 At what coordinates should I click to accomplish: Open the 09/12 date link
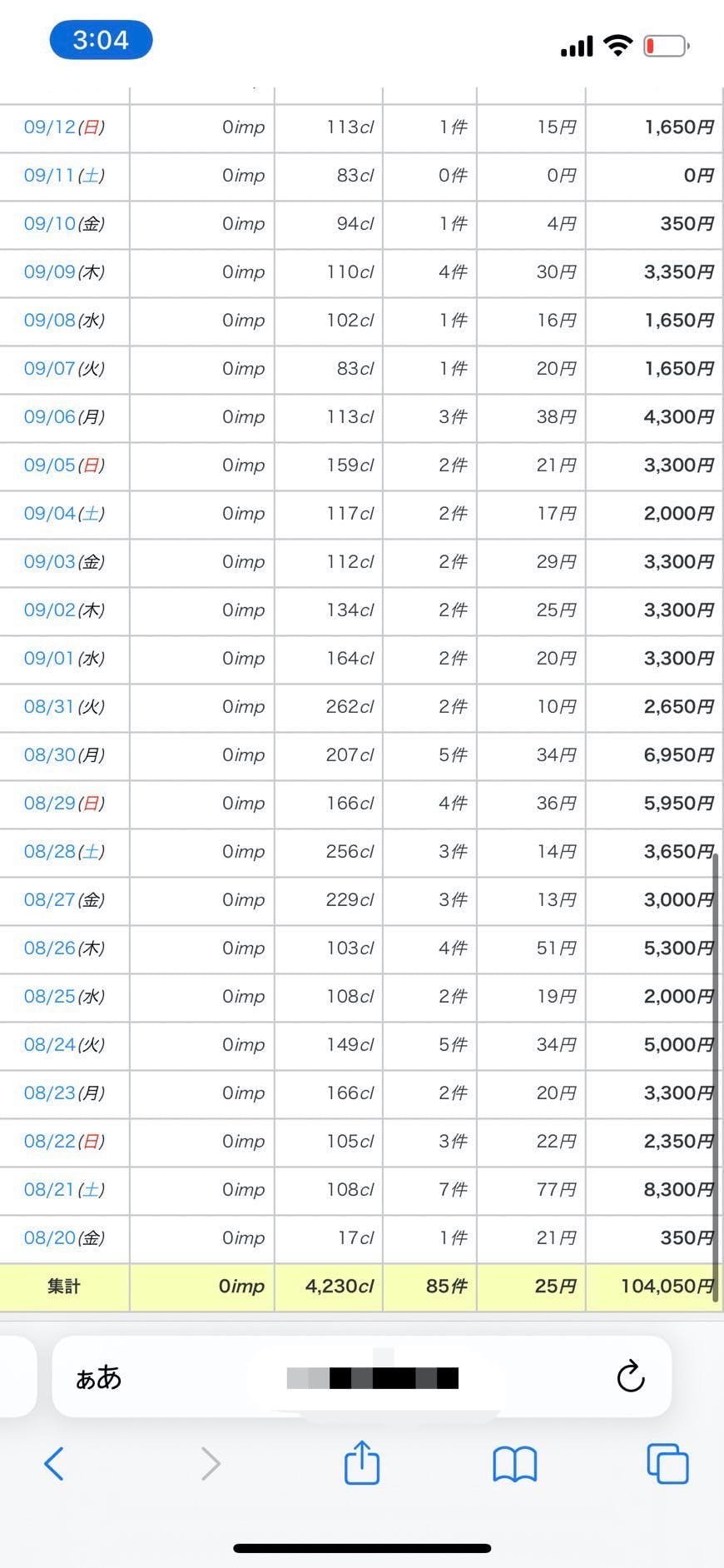tap(50, 127)
